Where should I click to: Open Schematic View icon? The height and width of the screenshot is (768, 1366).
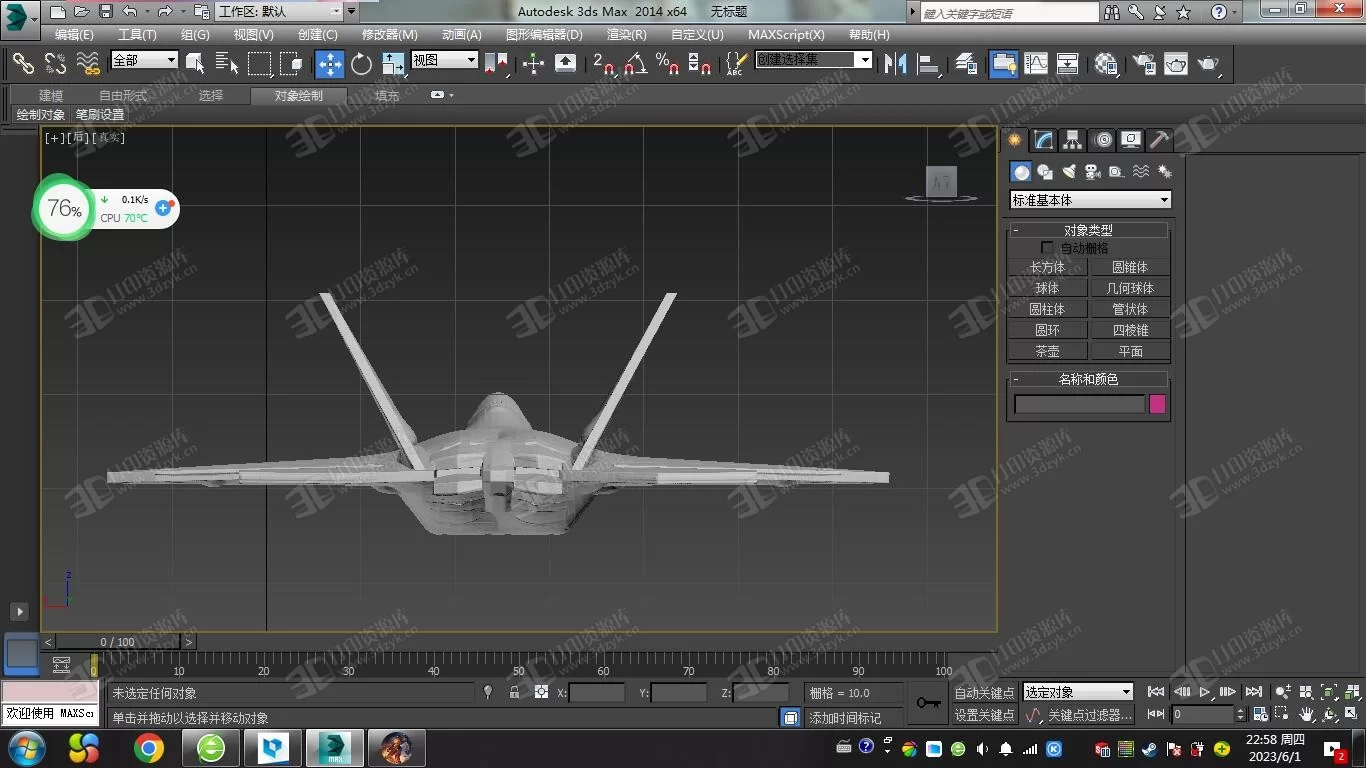[x=1068, y=64]
